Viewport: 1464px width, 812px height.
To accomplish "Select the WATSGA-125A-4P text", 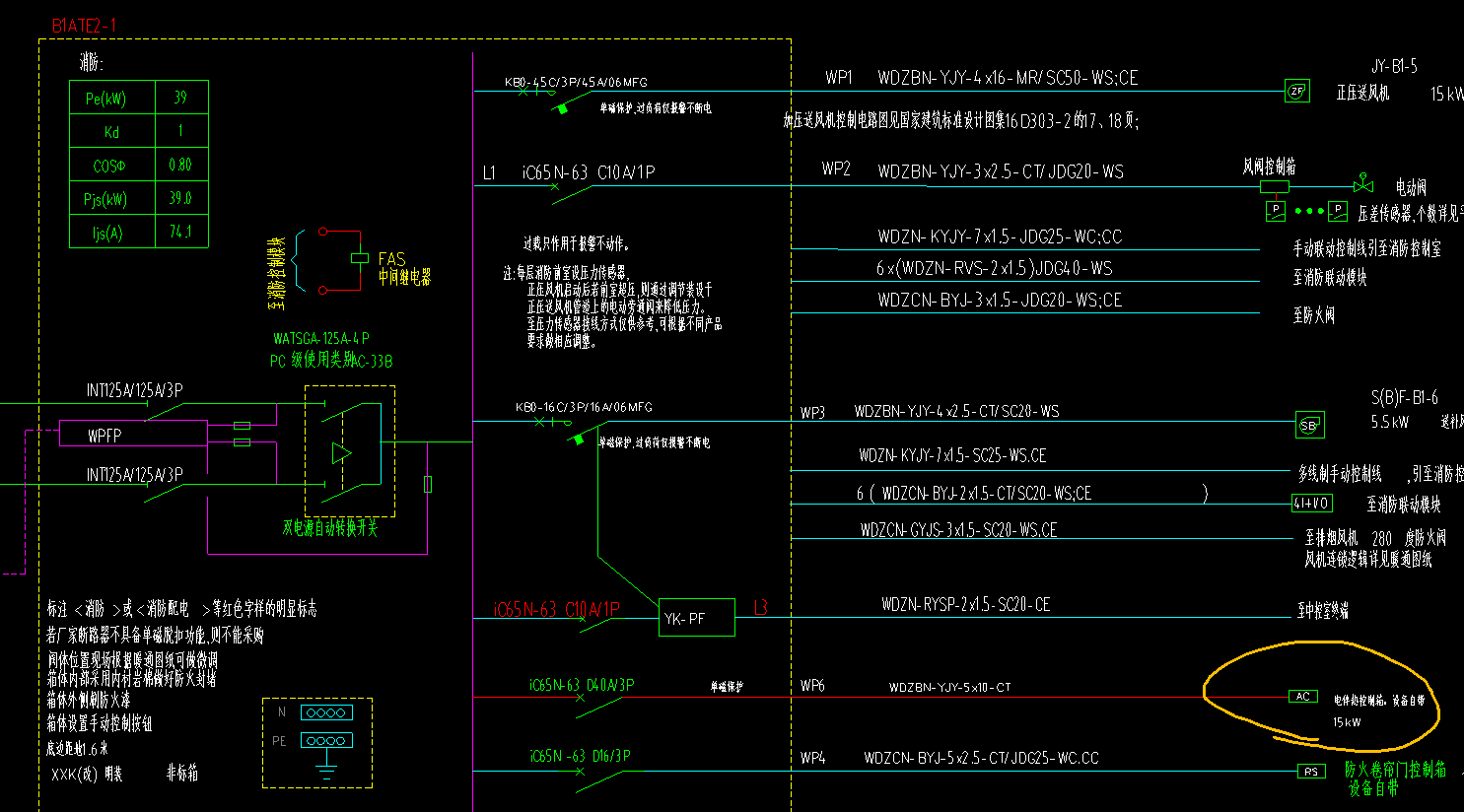I will pyautogui.click(x=321, y=339).
